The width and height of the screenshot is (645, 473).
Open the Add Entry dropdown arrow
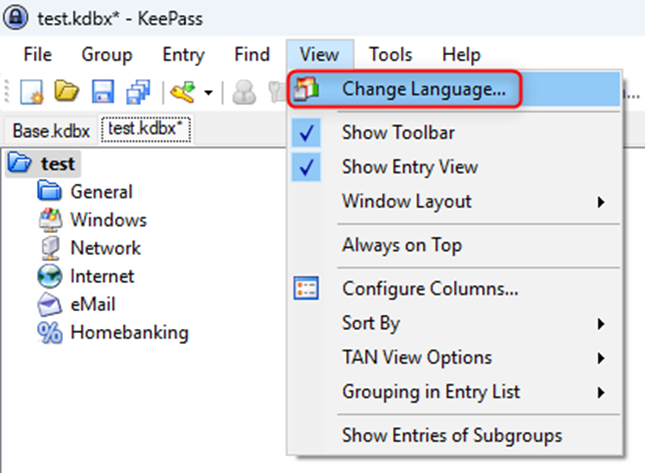[x=209, y=92]
